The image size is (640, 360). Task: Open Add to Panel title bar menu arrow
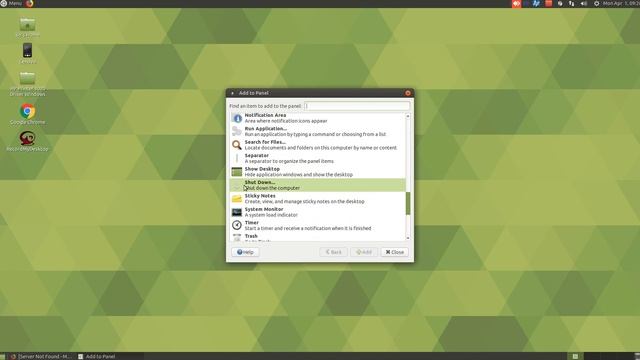tap(232, 93)
